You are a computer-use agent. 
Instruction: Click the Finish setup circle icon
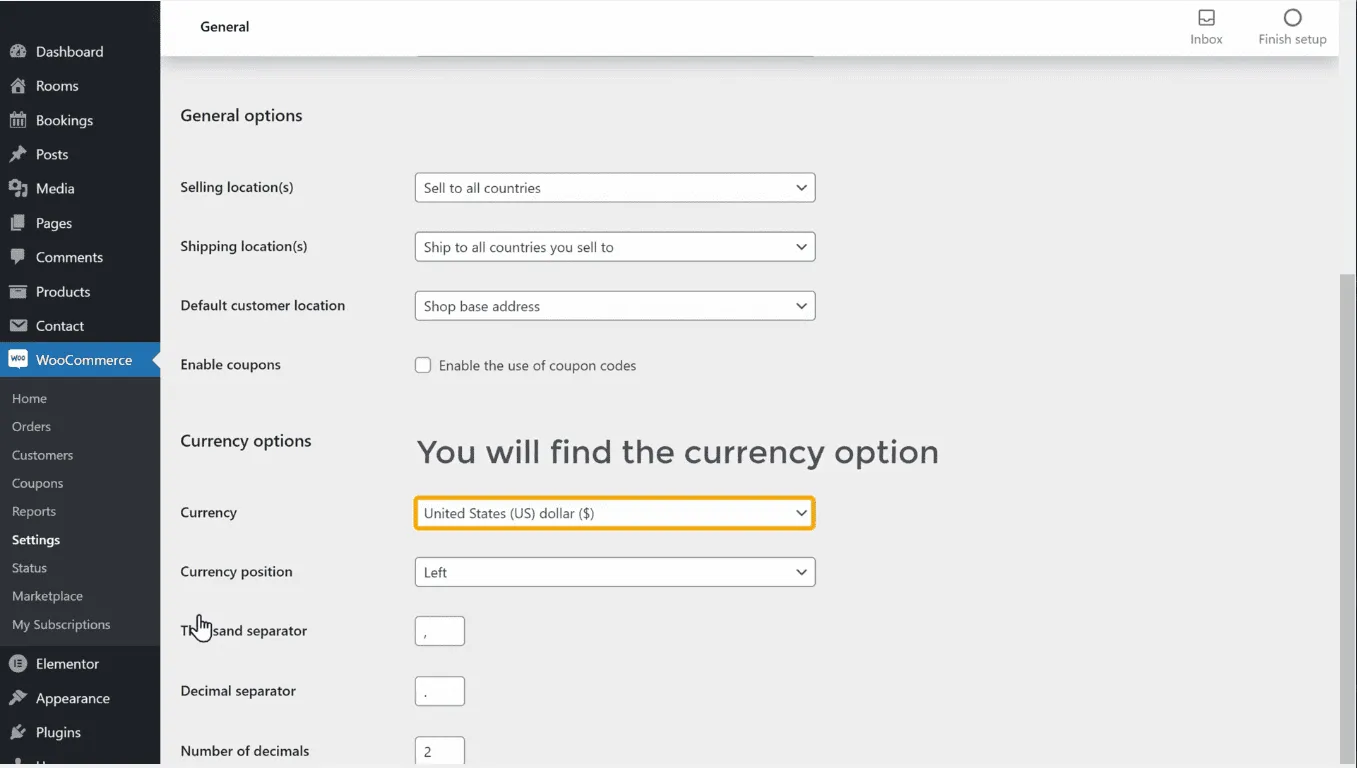[1292, 18]
